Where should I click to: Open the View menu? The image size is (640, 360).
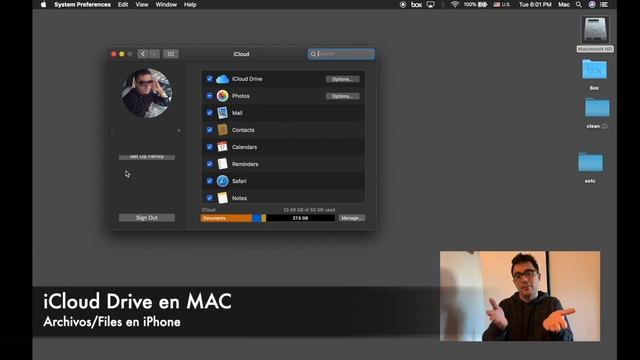coord(142,4)
